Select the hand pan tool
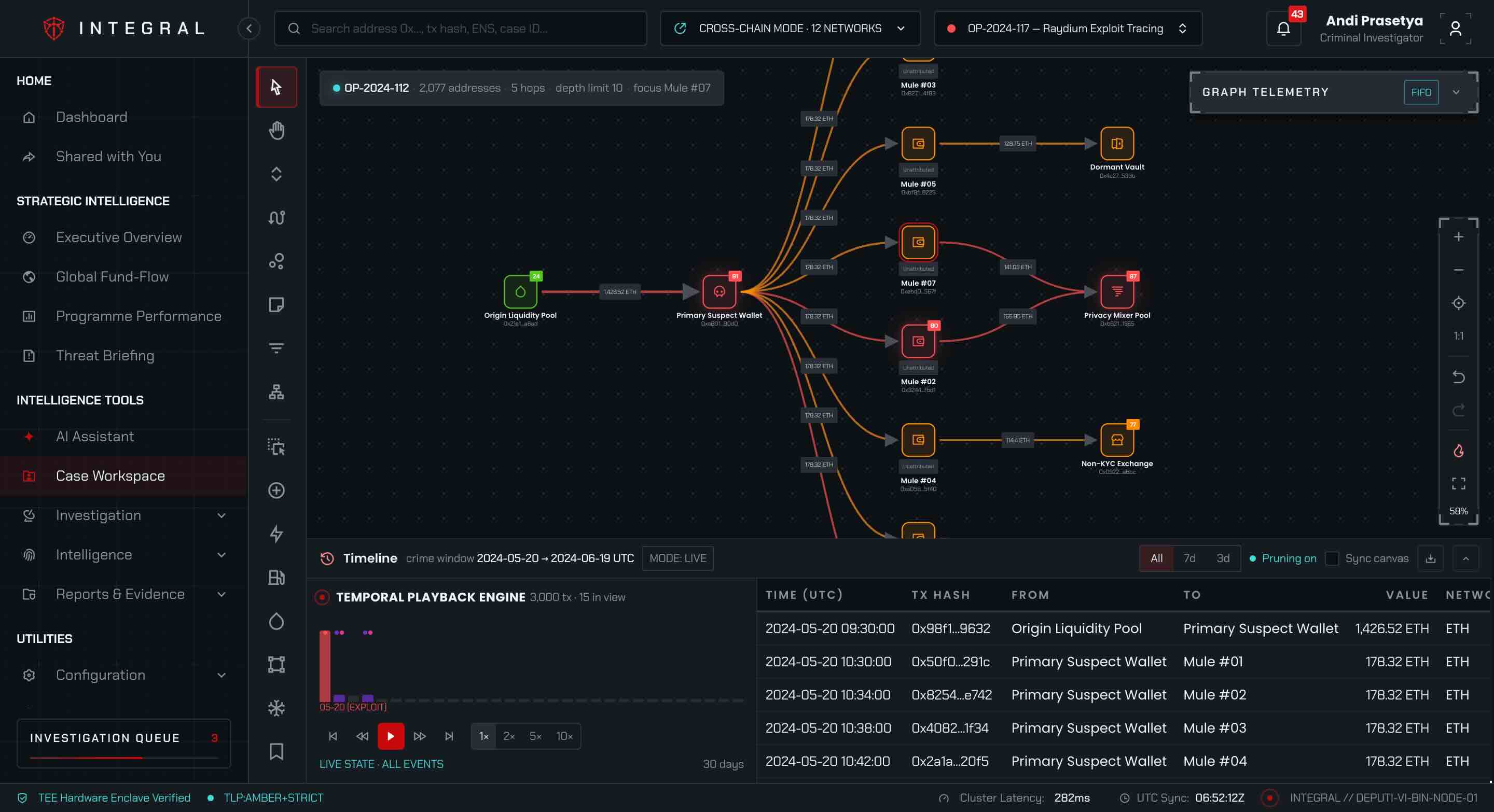Image resolution: width=1494 pixels, height=812 pixels. 276,130
